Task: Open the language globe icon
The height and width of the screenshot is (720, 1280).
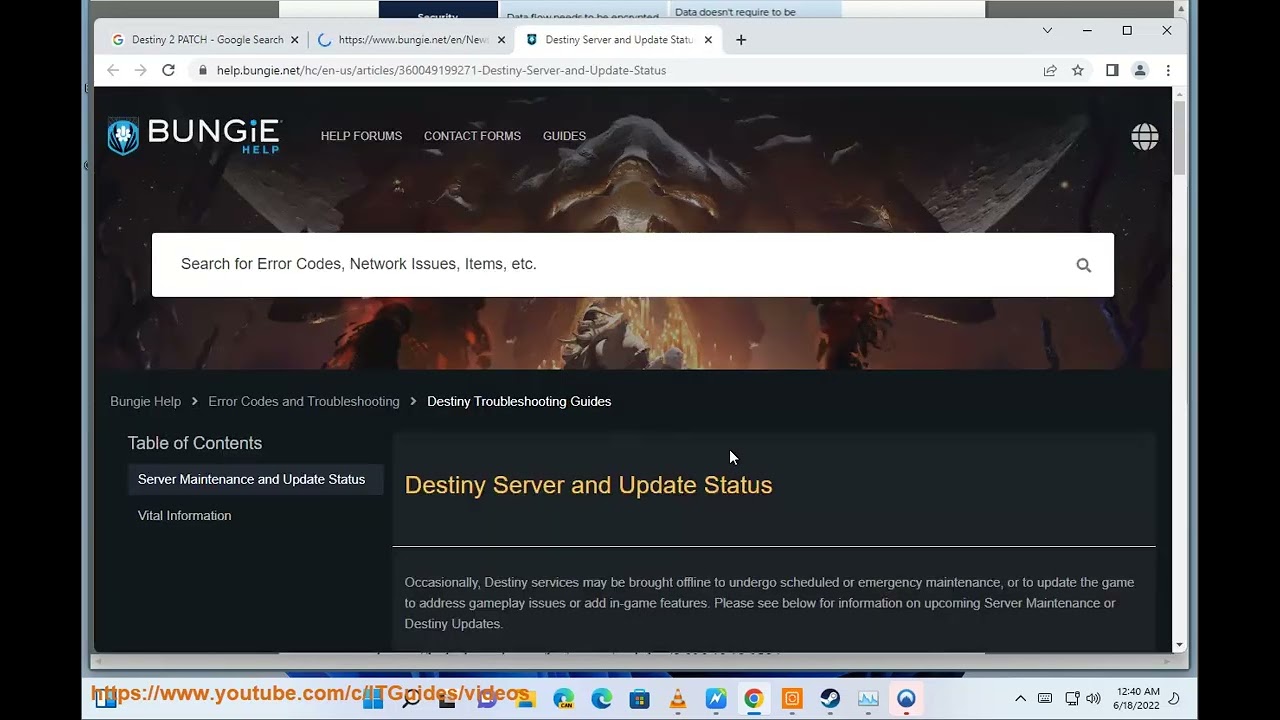Action: coord(1145,137)
